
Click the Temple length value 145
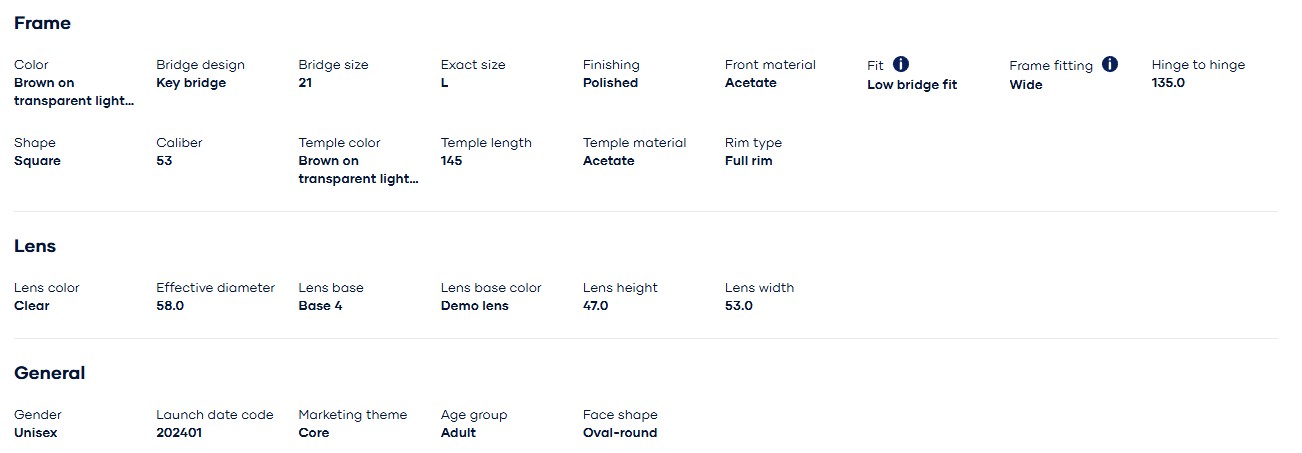[451, 161]
